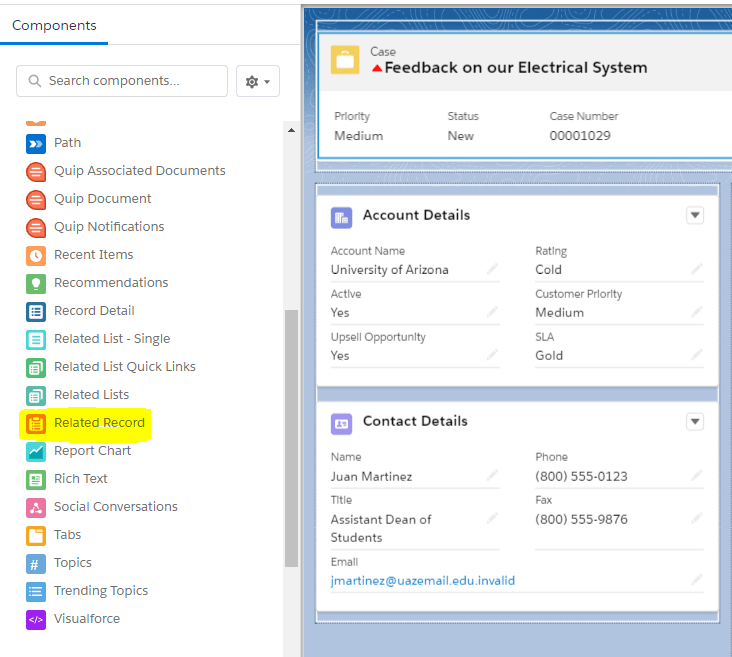Click the Search components input field

click(x=122, y=81)
